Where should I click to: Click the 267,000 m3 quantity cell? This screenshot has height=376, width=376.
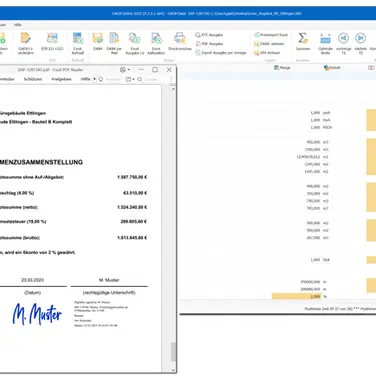(313, 238)
